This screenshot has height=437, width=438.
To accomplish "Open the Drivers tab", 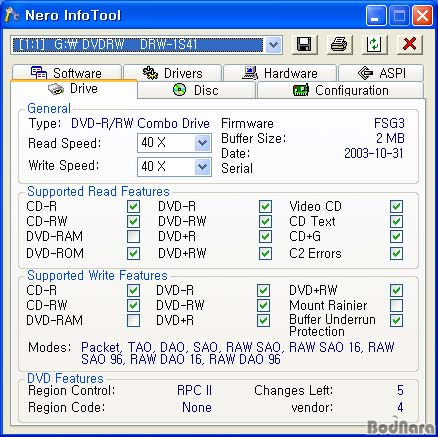I will tap(172, 73).
